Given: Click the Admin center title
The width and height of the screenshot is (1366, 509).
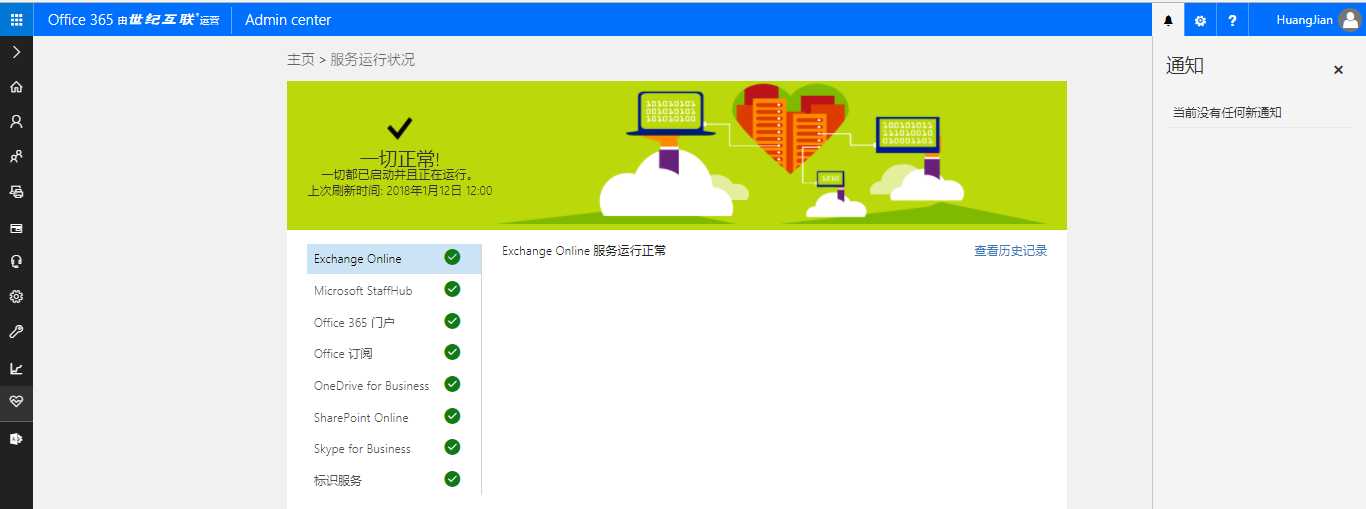Looking at the screenshot, I should point(288,20).
